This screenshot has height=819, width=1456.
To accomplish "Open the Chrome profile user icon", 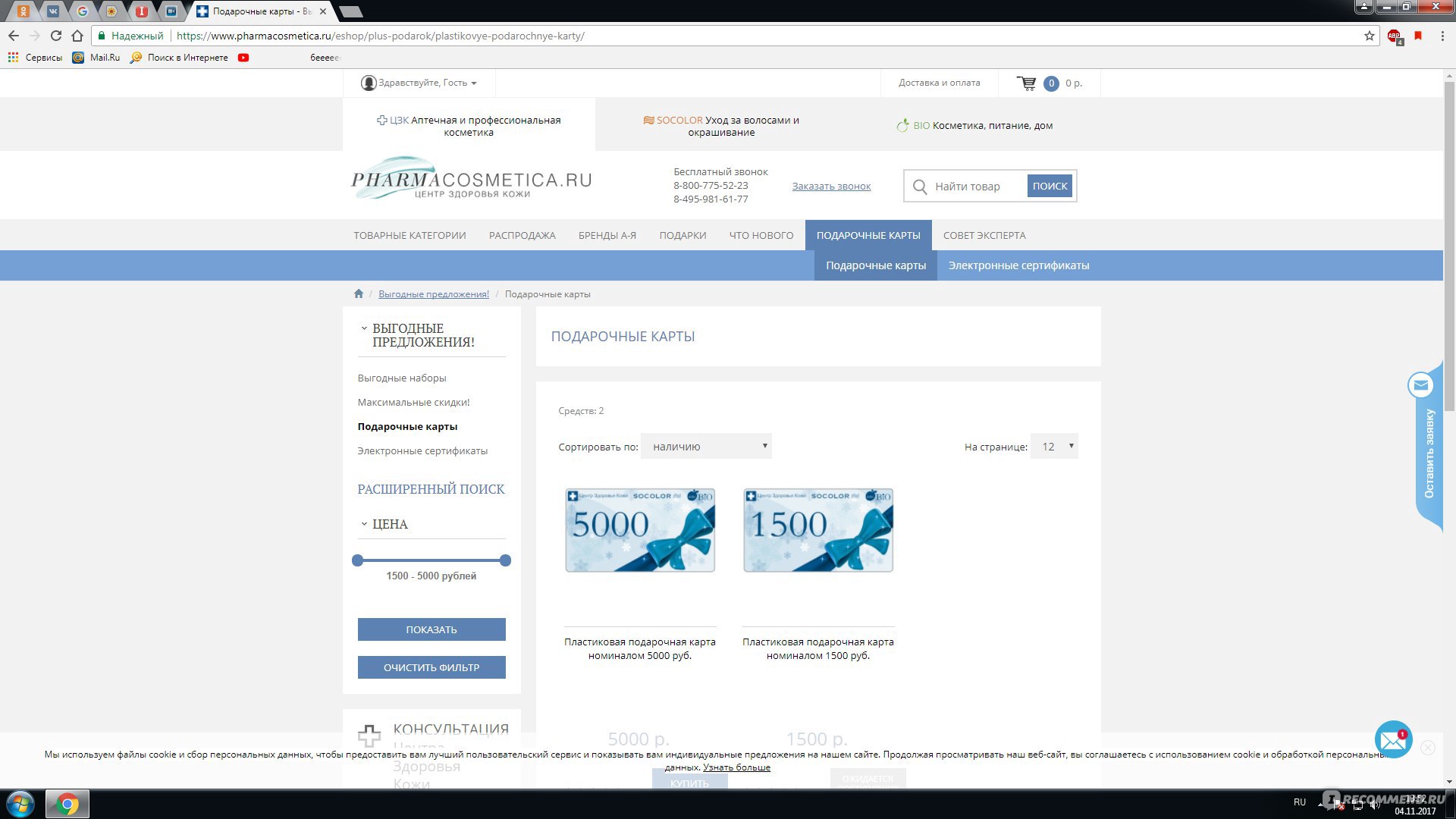I will (1363, 7).
